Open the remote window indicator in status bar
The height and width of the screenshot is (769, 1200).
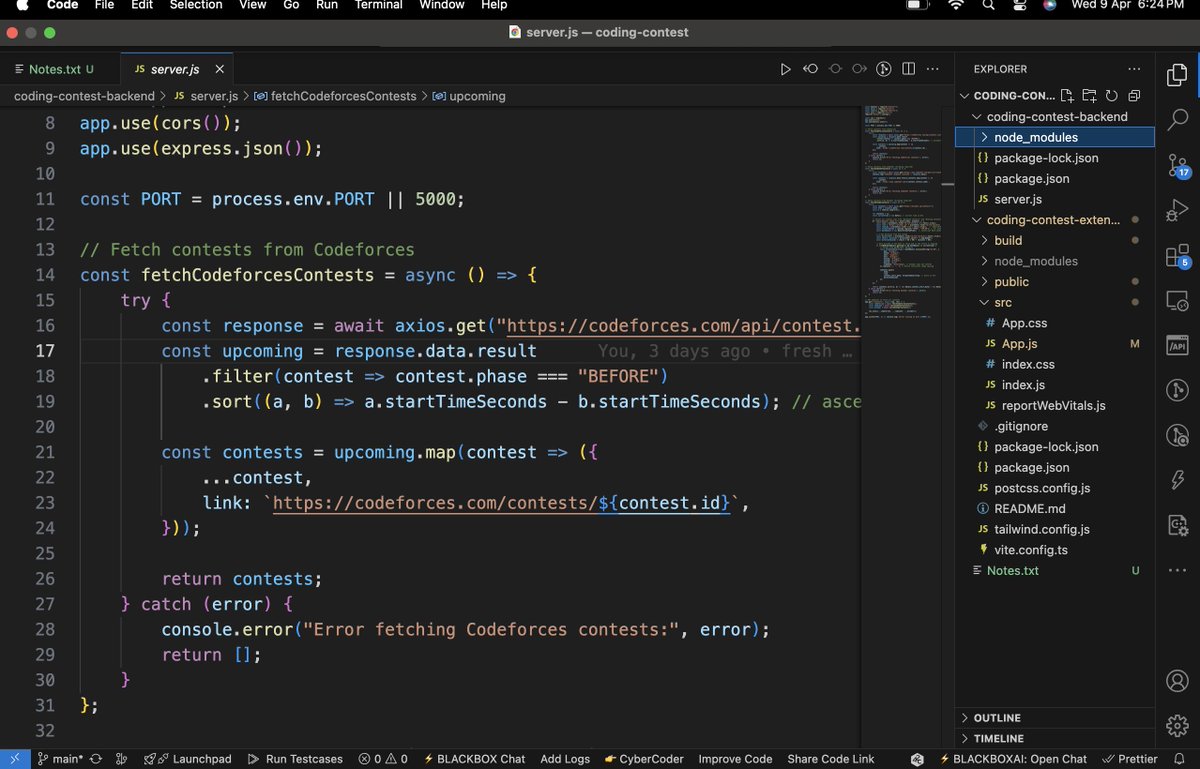[x=14, y=759]
